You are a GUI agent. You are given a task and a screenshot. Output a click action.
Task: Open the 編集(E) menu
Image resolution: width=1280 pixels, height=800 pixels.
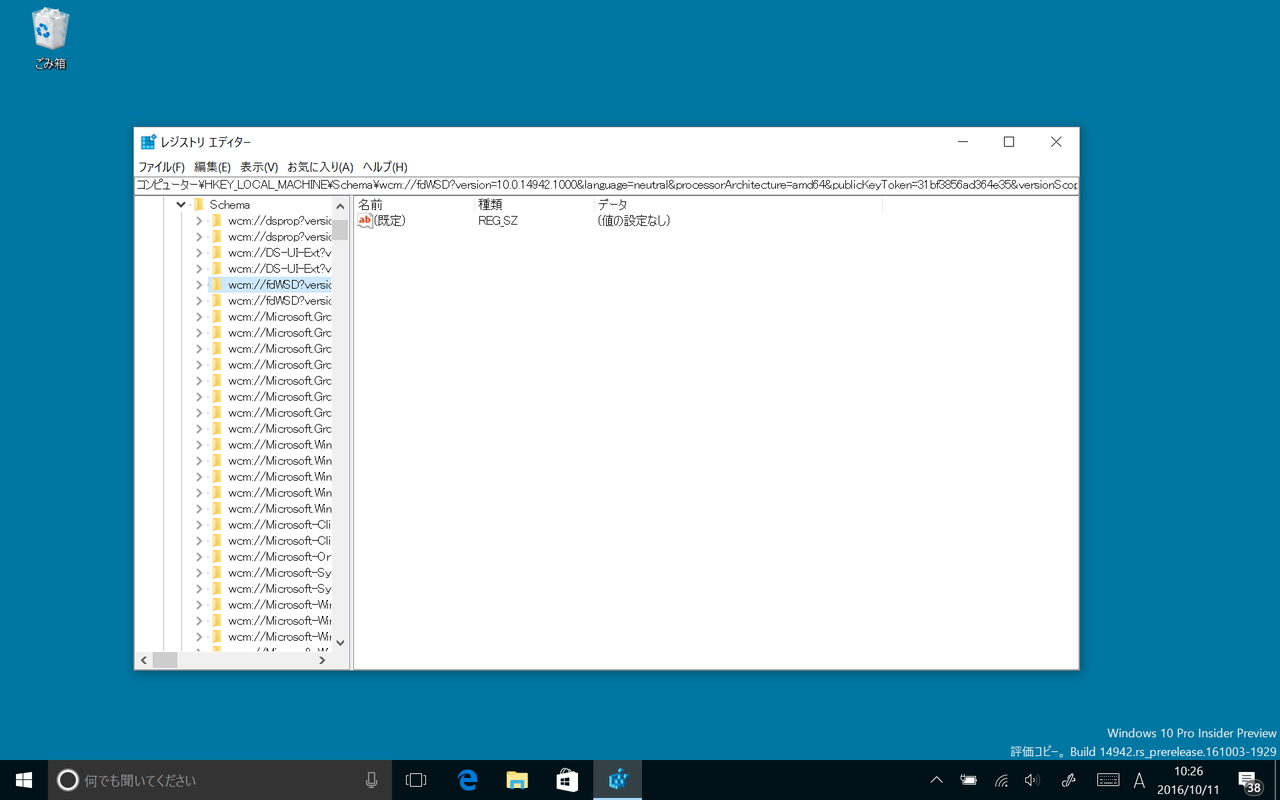(x=212, y=167)
